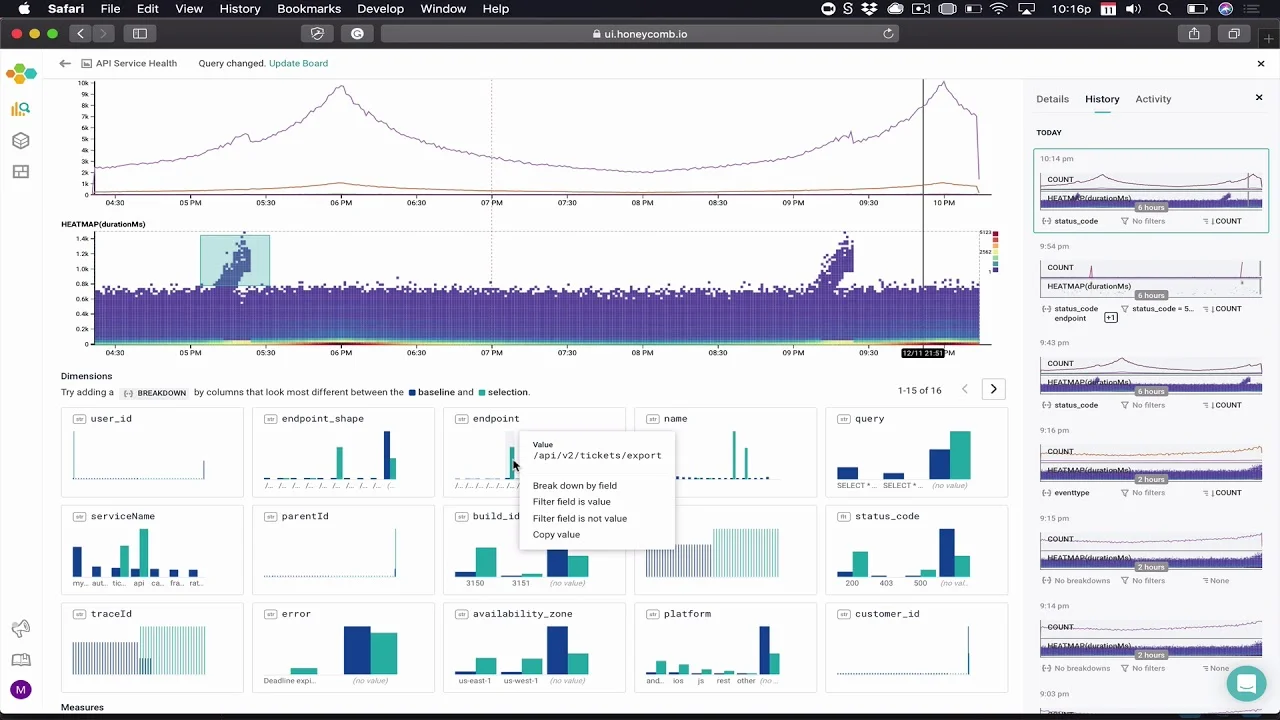
Task: Open the Datasets cube icon
Action: pyautogui.click(x=21, y=141)
